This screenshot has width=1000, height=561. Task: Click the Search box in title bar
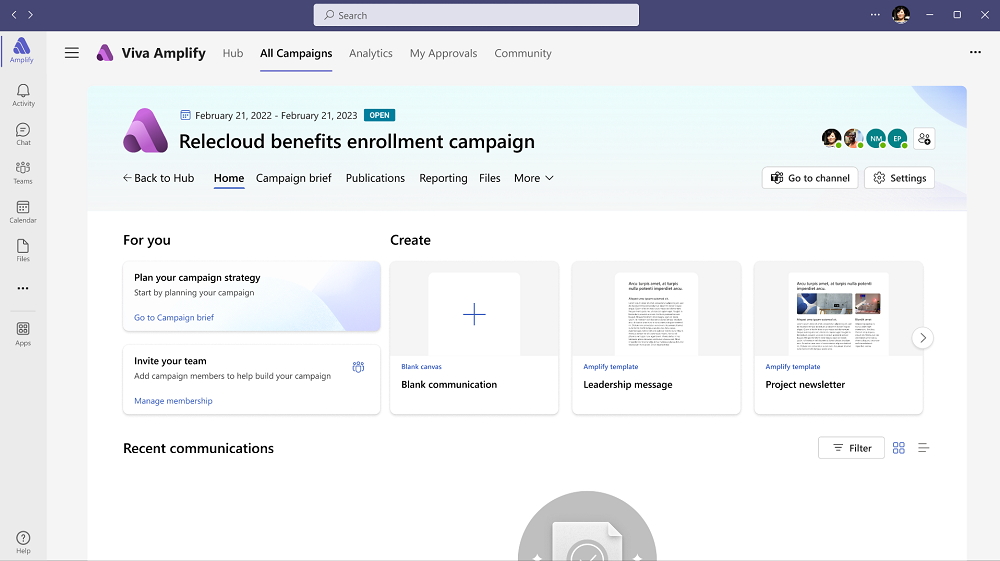click(476, 15)
